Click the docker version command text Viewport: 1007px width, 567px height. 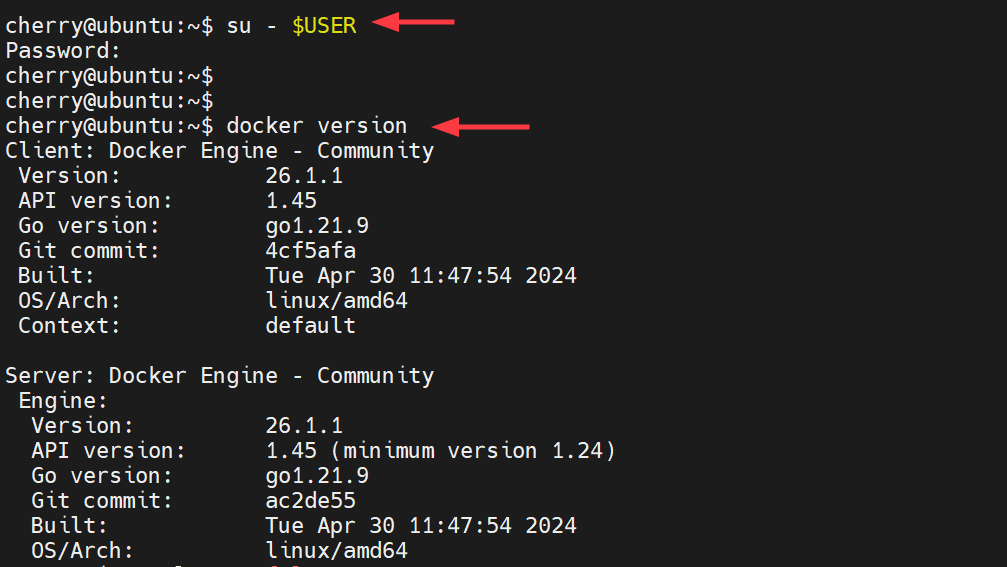pos(317,126)
